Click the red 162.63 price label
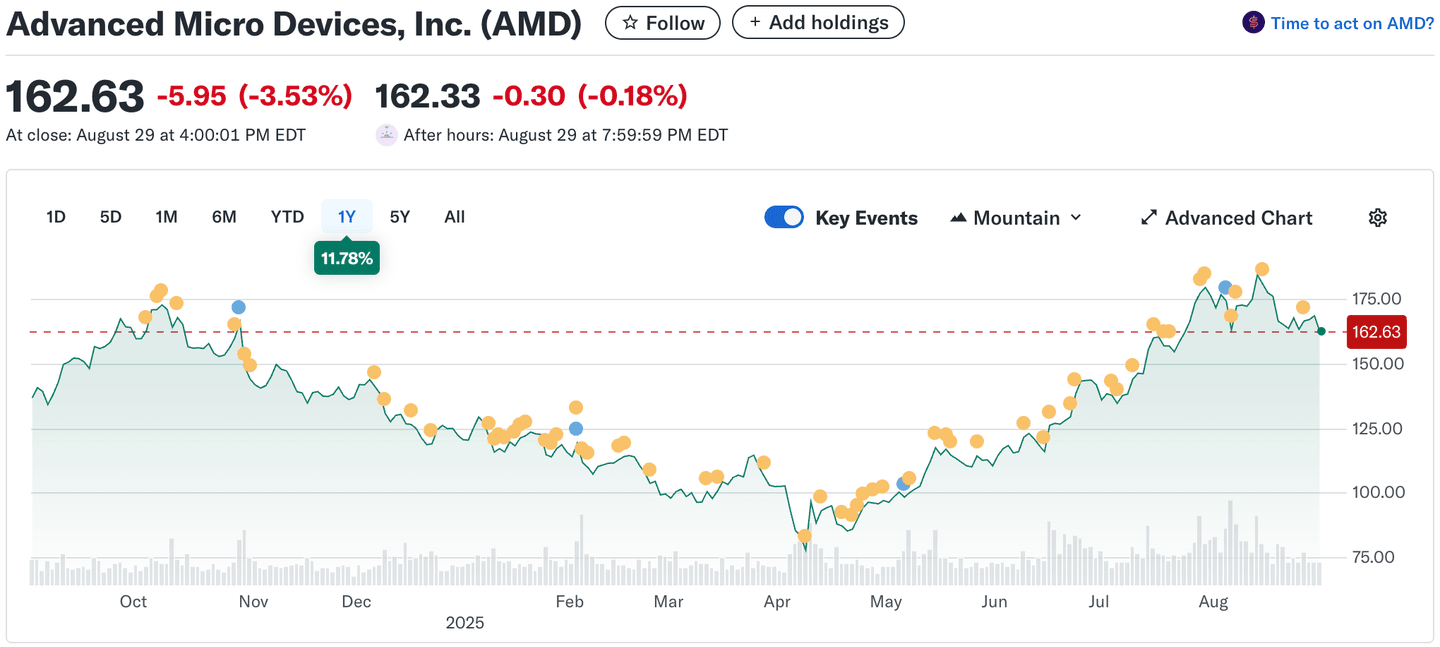Image resolution: width=1440 pixels, height=647 pixels. point(1376,332)
